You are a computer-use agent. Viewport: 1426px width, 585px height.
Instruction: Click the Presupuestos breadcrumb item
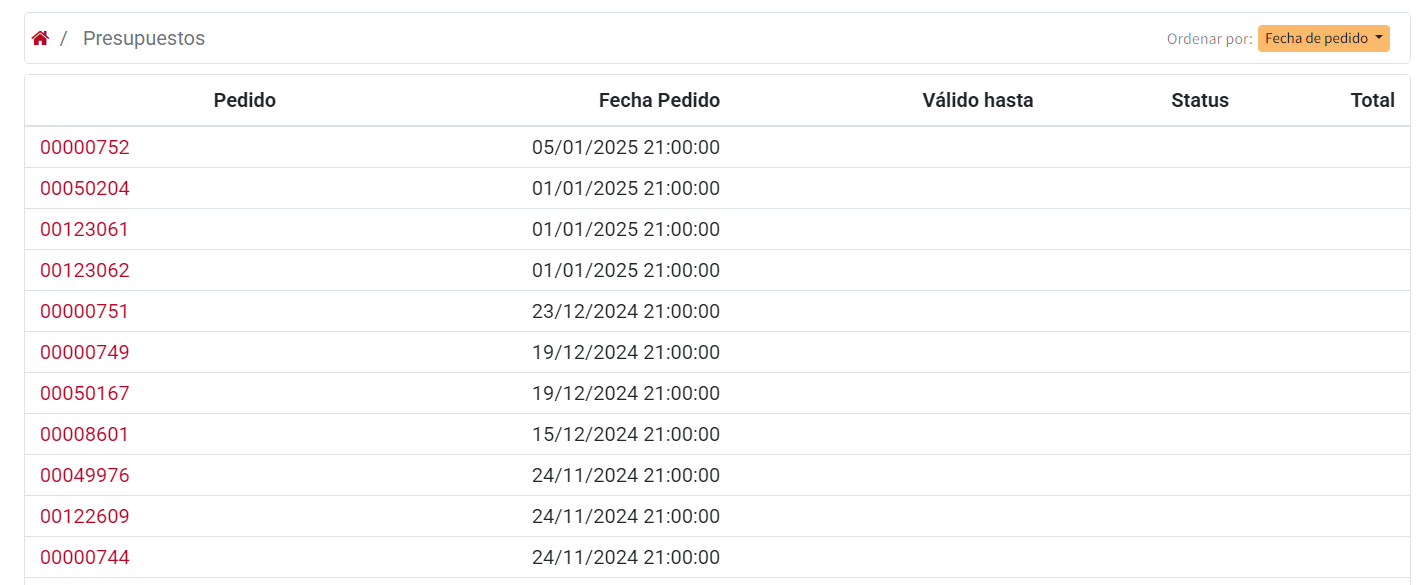coord(144,38)
